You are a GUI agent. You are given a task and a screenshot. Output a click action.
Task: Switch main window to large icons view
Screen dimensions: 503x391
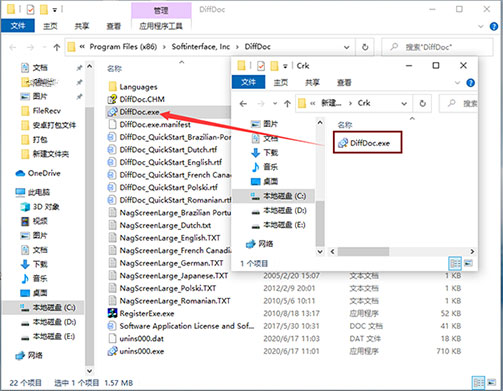(x=492, y=382)
